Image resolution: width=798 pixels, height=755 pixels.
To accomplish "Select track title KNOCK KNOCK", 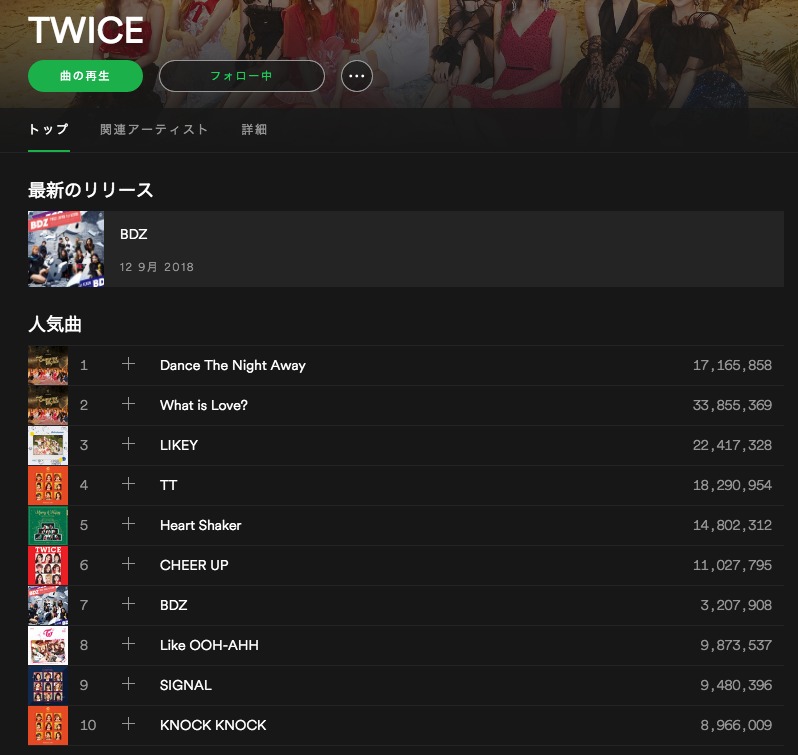I will click(213, 725).
